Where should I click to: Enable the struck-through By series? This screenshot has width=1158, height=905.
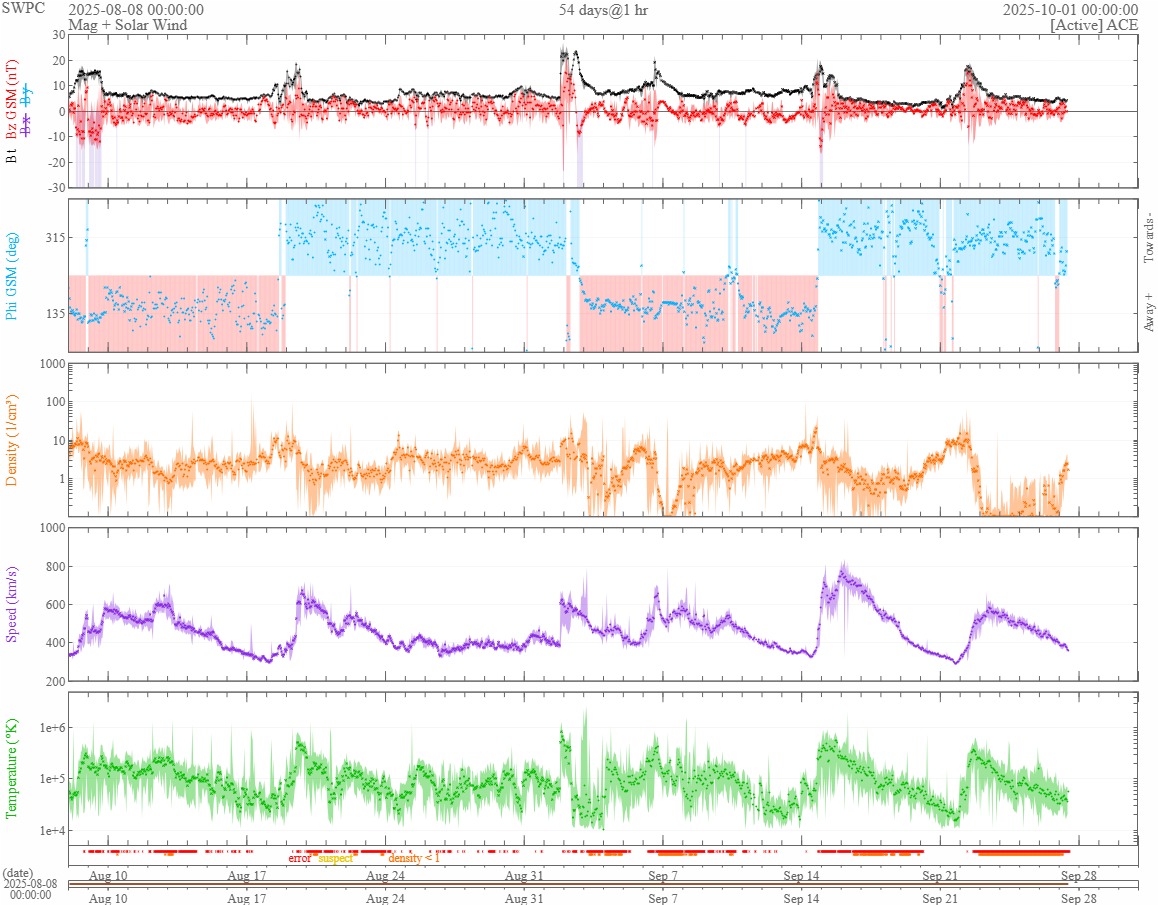tap(27, 95)
